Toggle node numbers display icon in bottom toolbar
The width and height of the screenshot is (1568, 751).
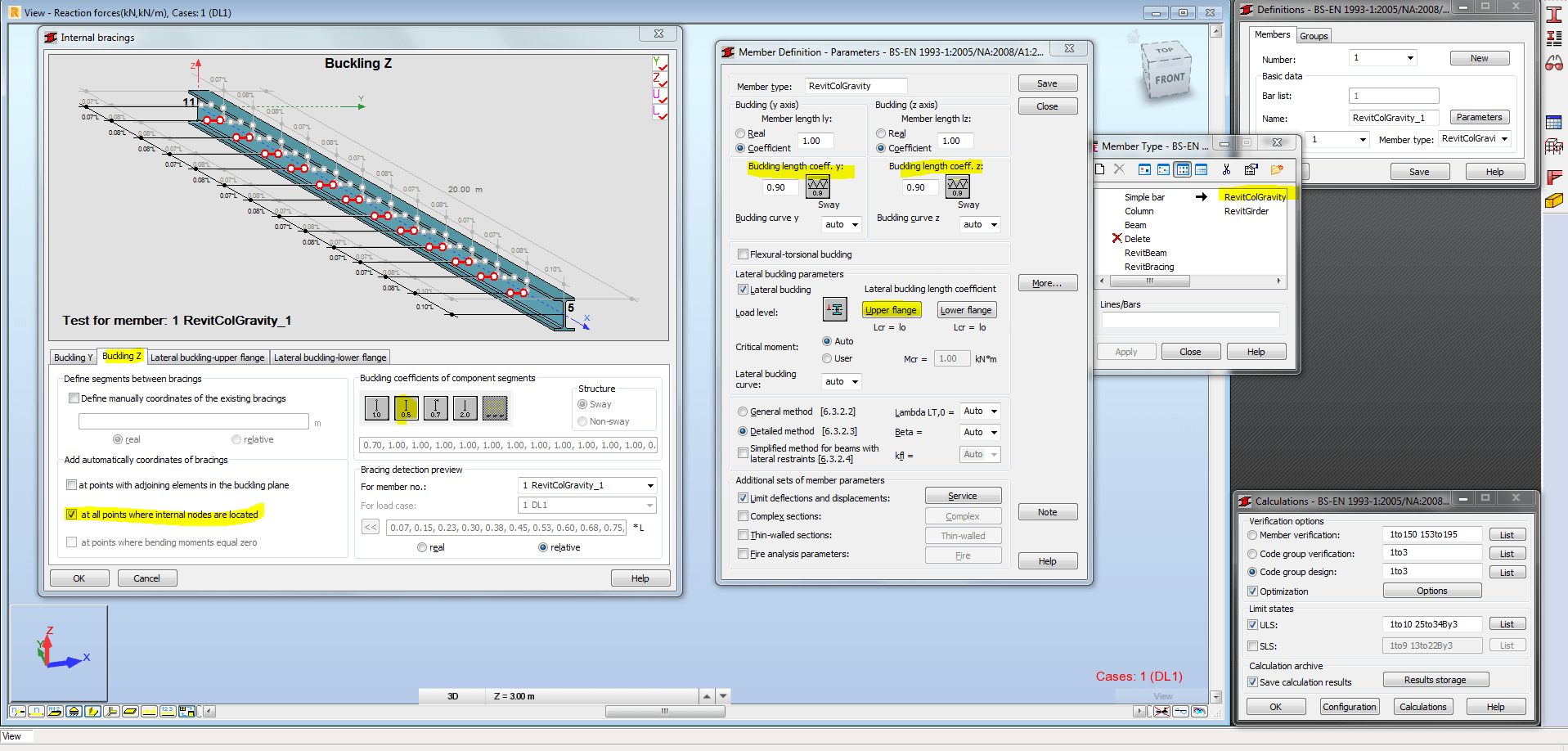coord(17,711)
